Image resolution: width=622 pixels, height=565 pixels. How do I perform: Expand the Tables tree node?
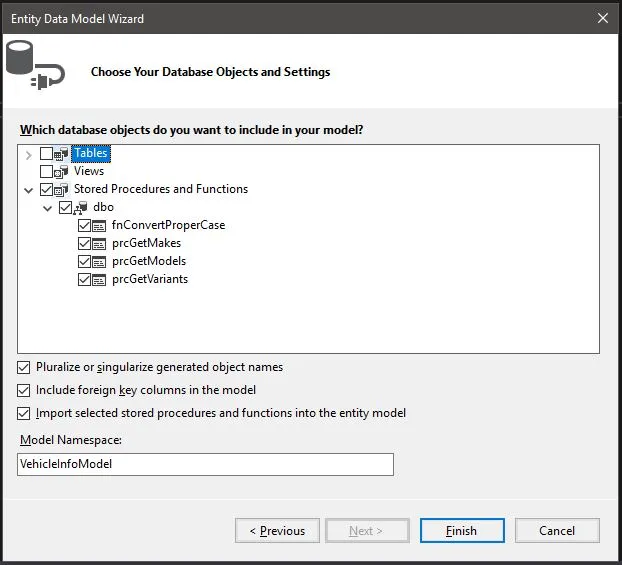28,154
